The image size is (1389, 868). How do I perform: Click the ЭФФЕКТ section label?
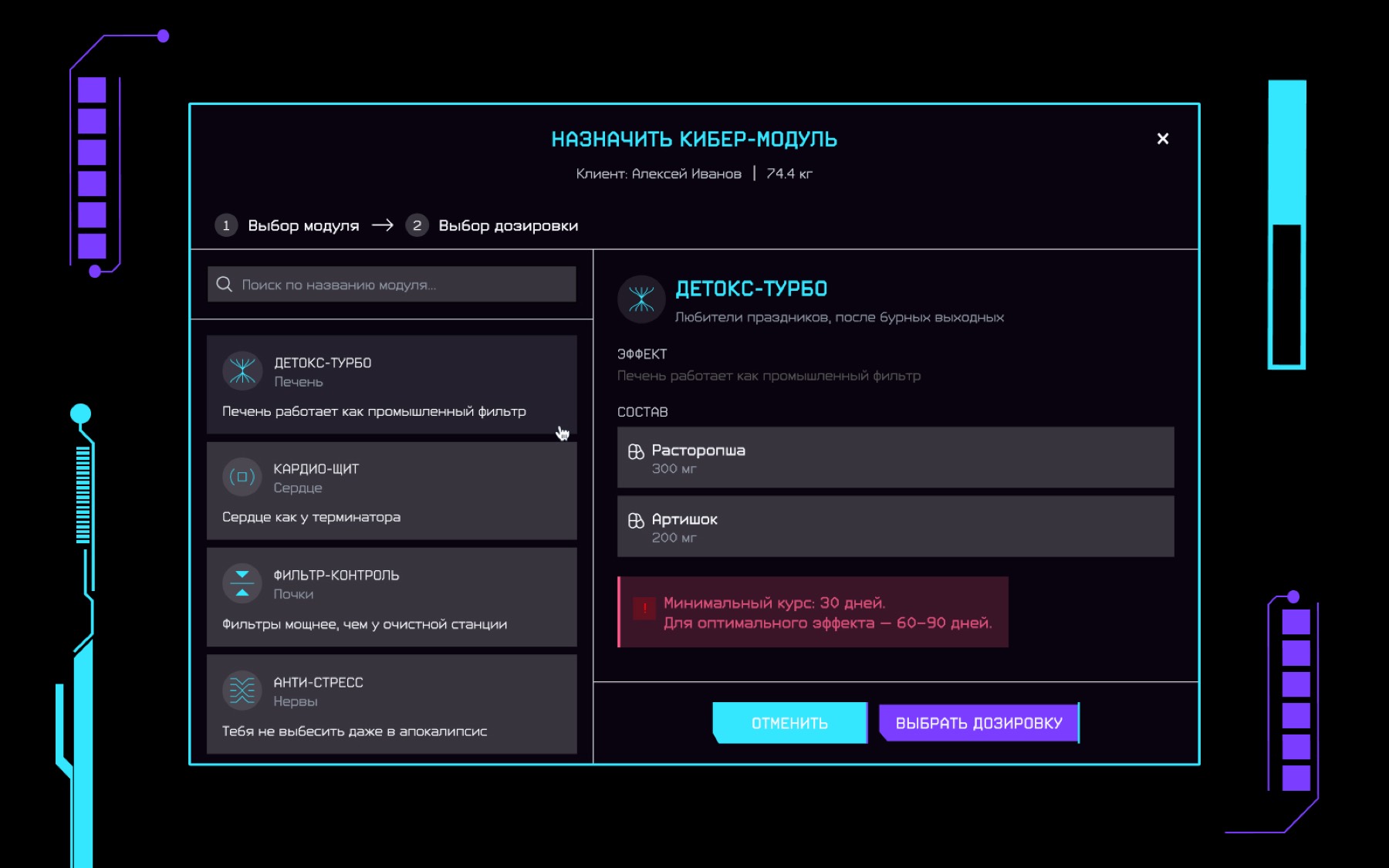642,354
